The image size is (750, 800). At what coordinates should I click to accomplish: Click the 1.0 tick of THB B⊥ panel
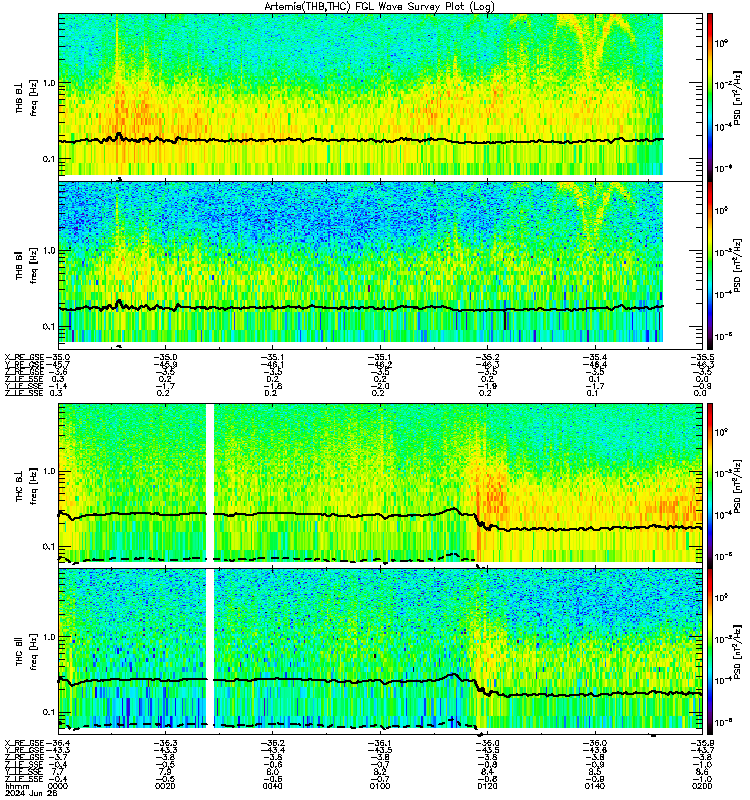coord(49,83)
